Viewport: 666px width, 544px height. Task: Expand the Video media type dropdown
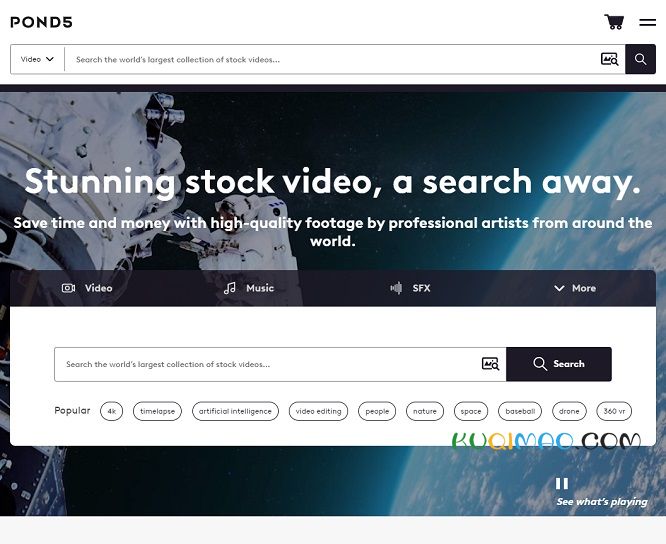tap(37, 59)
